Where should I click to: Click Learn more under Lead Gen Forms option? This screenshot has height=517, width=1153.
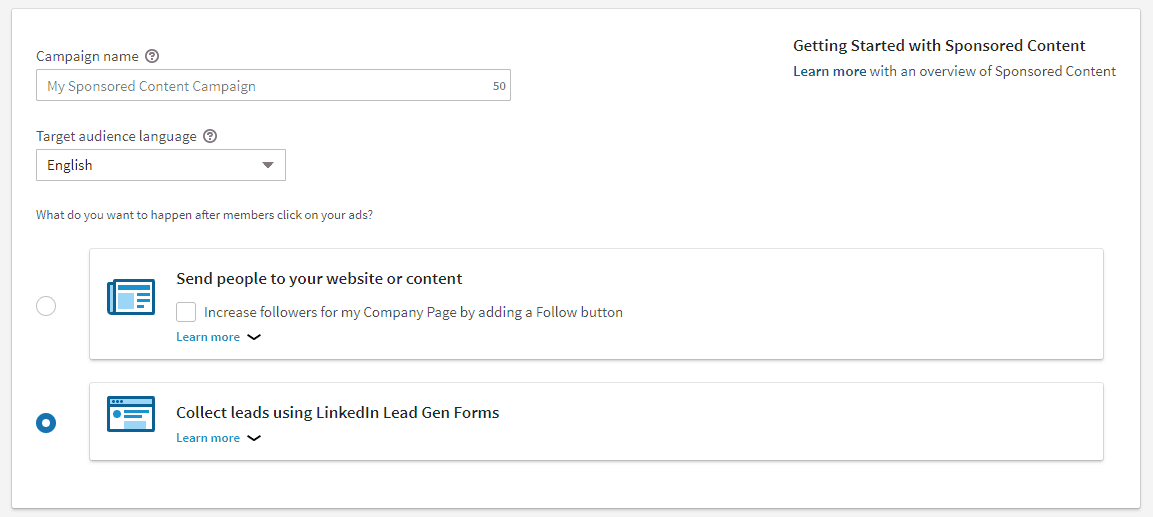pos(208,438)
